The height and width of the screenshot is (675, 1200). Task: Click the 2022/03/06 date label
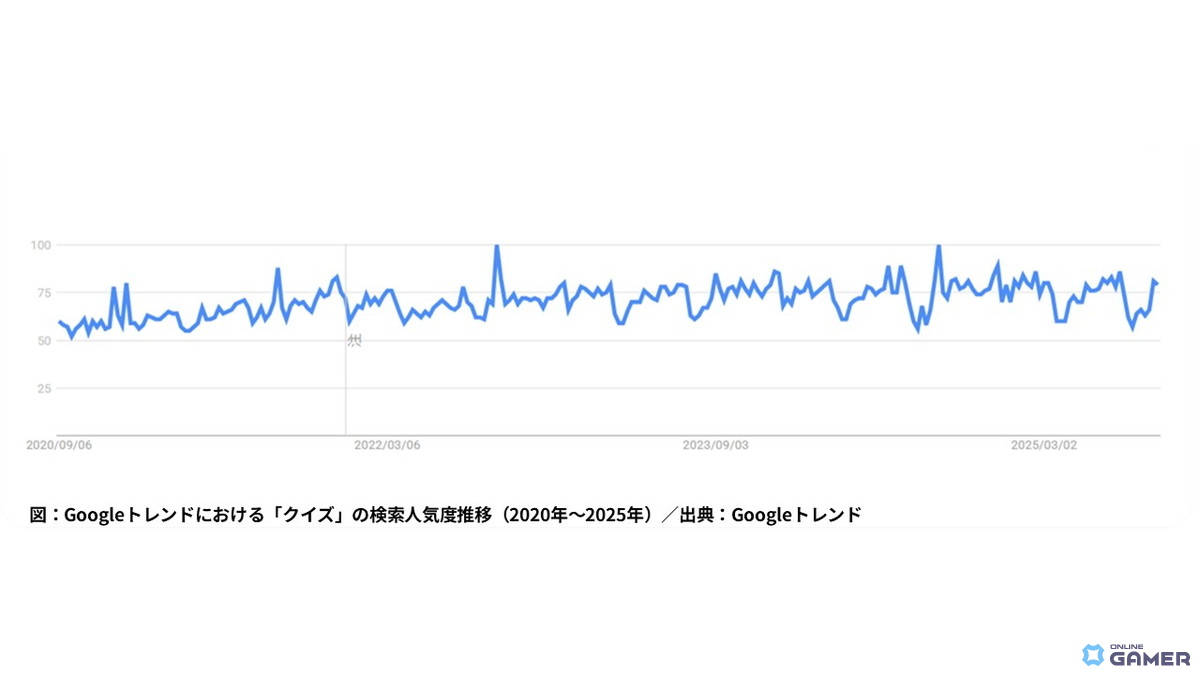point(387,445)
